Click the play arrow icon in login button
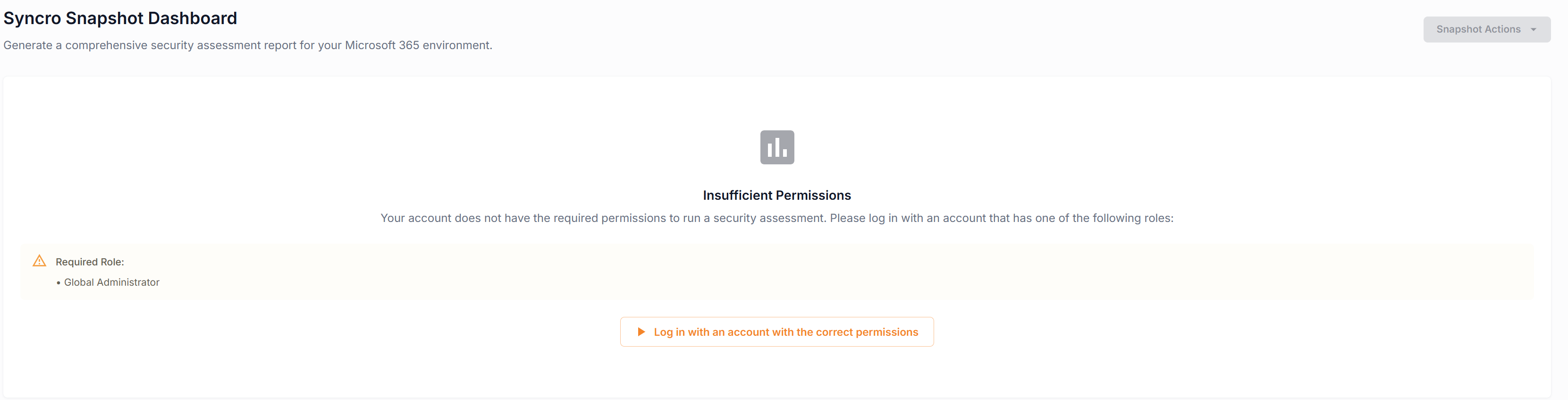Screen dimensions: 1568x400 641,332
